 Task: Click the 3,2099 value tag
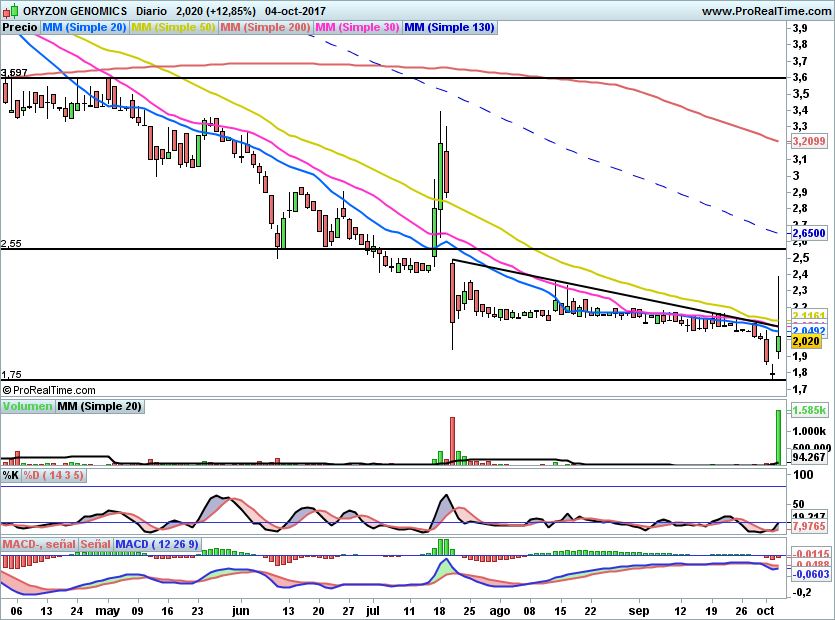point(809,141)
